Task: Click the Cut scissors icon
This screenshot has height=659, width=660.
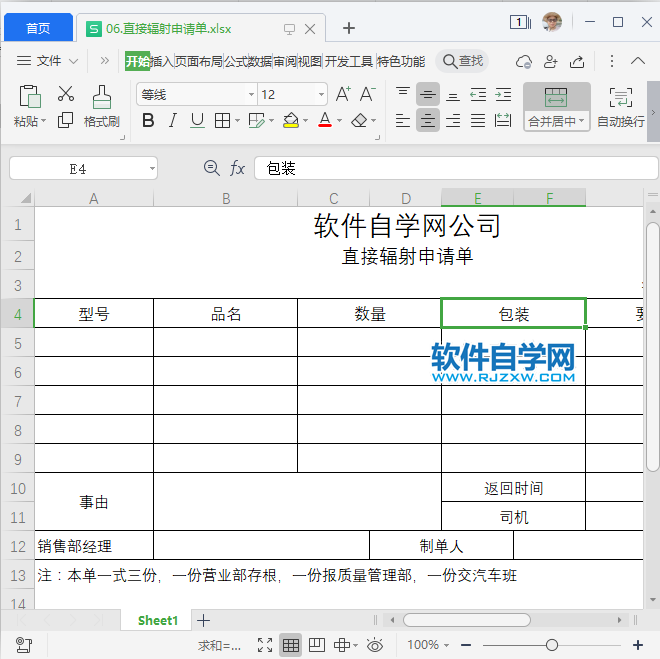Action: coord(66,93)
